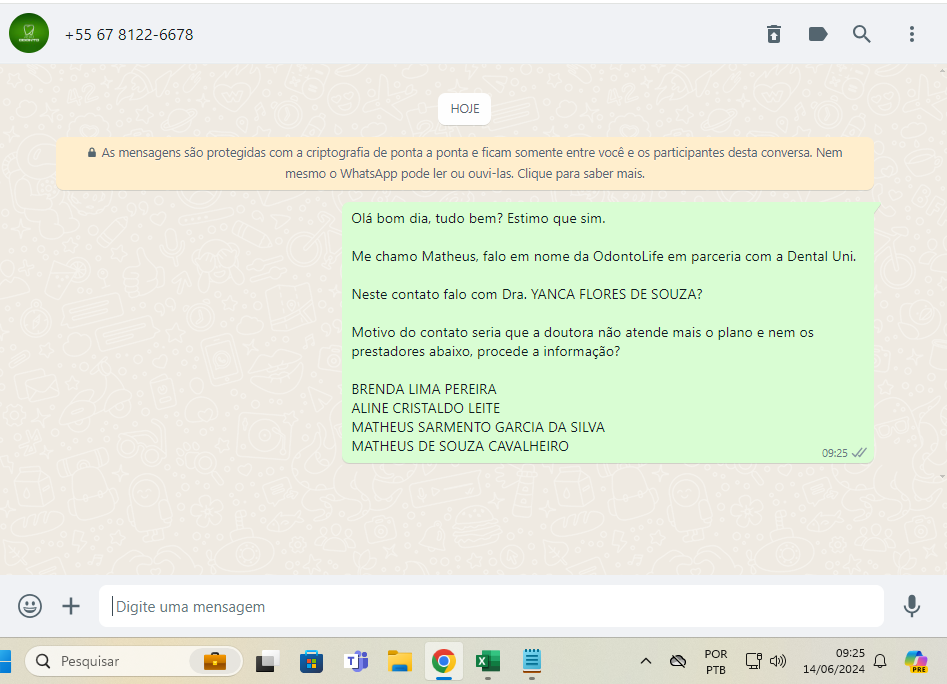Image resolution: width=947 pixels, height=684 pixels.
Task: Open the three-dot chat menu
Action: coord(912,34)
